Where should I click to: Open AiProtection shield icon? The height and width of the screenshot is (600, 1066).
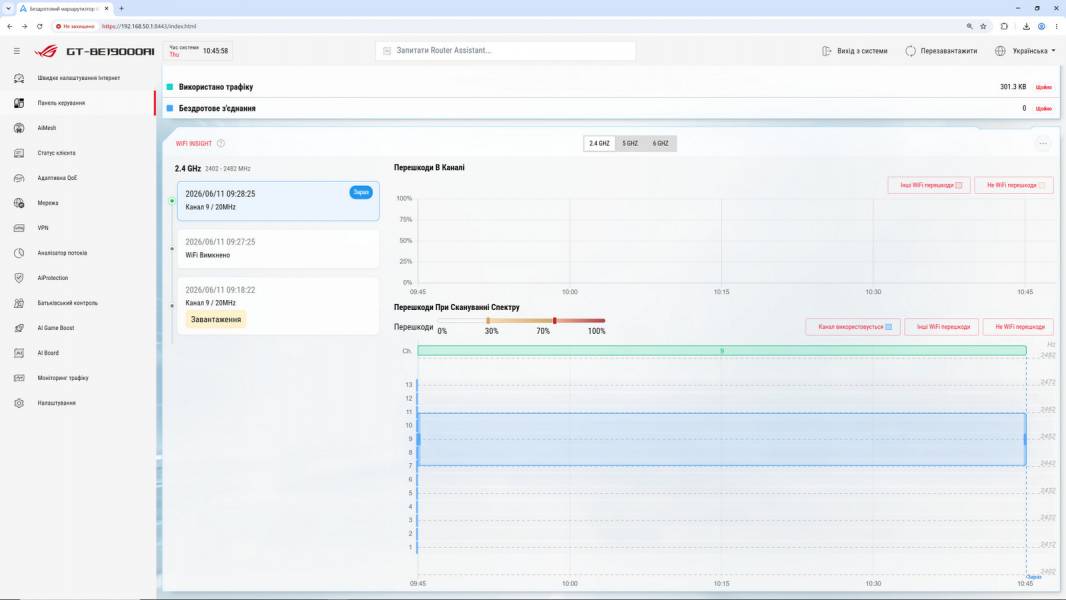(x=19, y=278)
